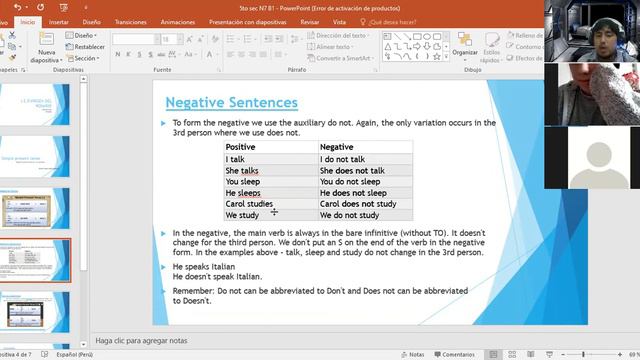
Task: Select the straight line shape
Action: [x=397, y=36]
